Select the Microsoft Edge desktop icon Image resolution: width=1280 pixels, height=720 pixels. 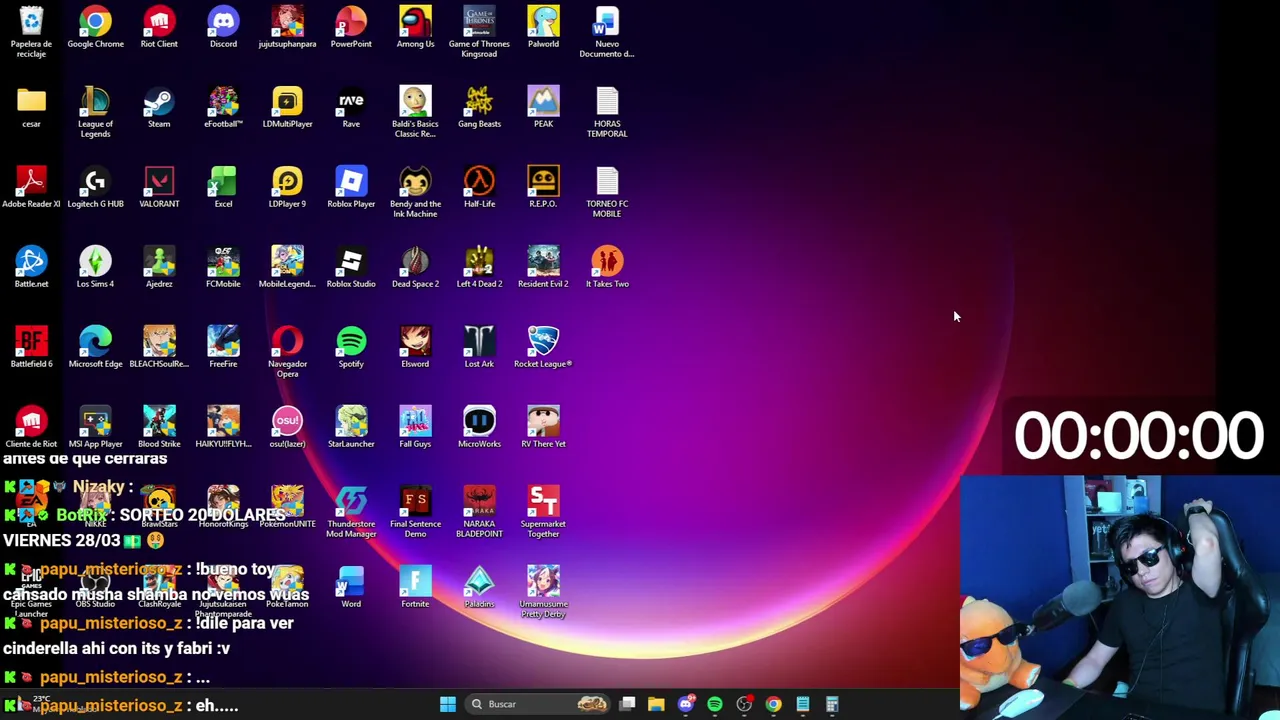pyautogui.click(x=95, y=347)
